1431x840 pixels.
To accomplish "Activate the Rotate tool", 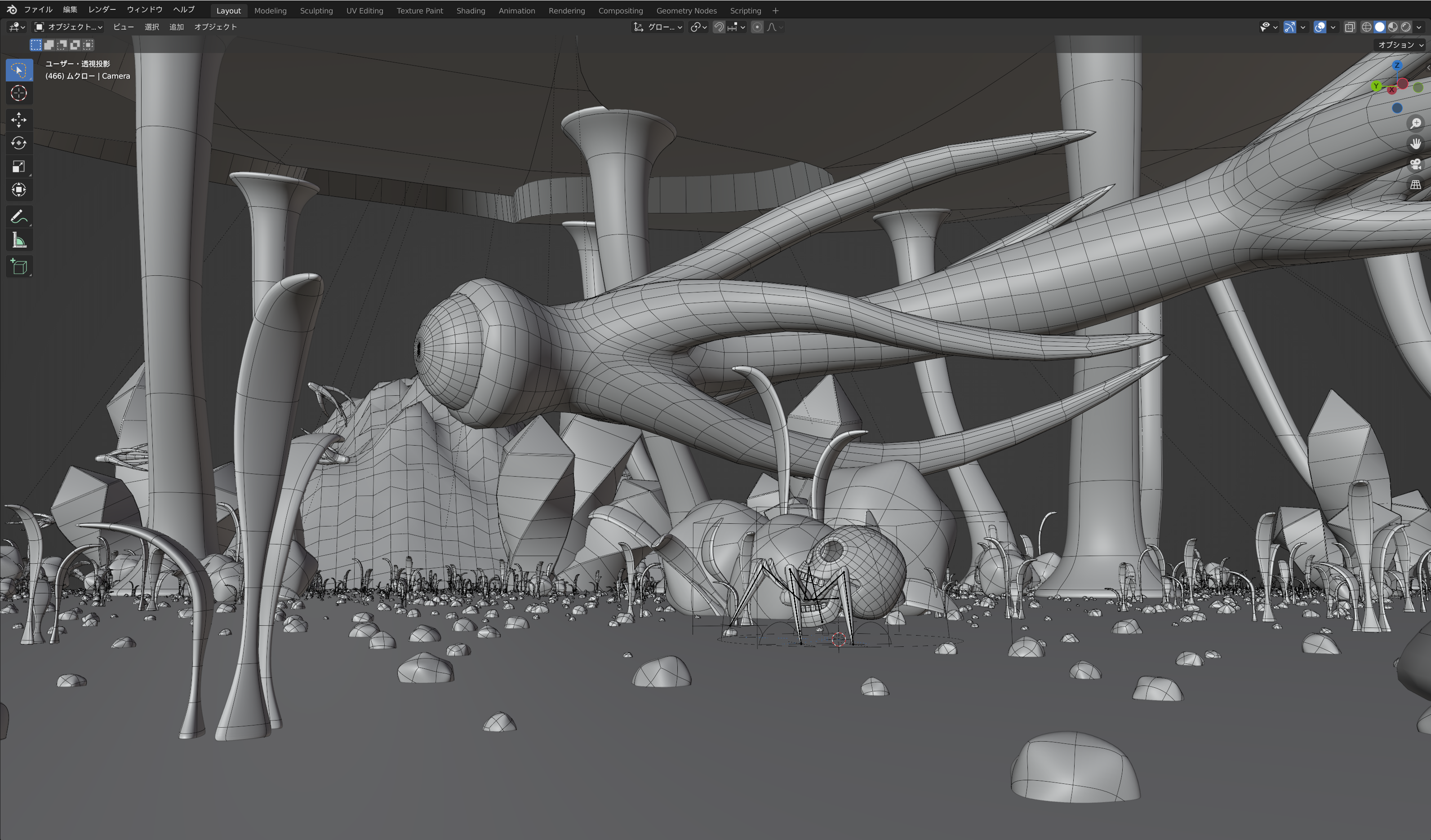I will pyautogui.click(x=19, y=143).
